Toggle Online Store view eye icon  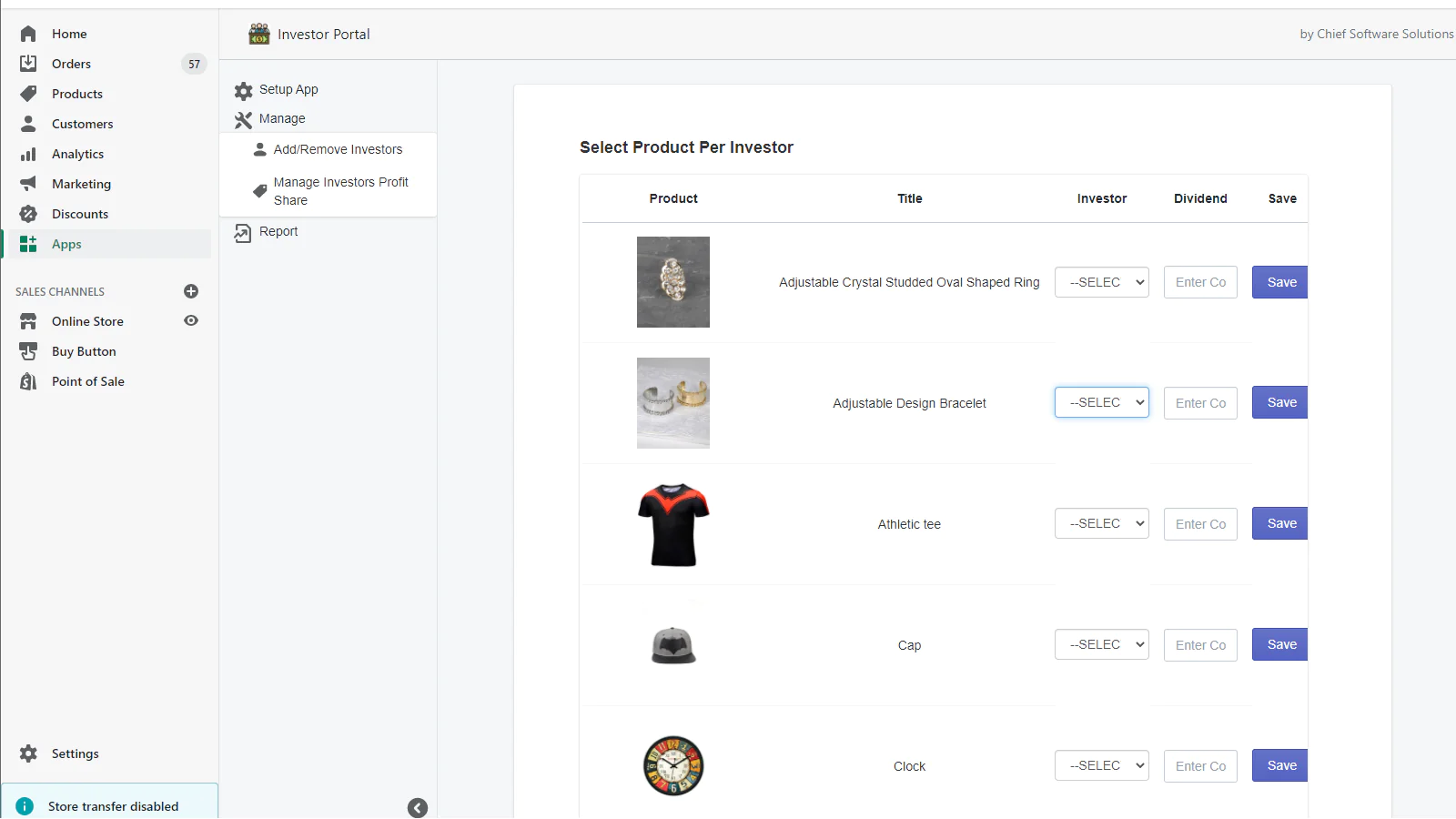(191, 321)
